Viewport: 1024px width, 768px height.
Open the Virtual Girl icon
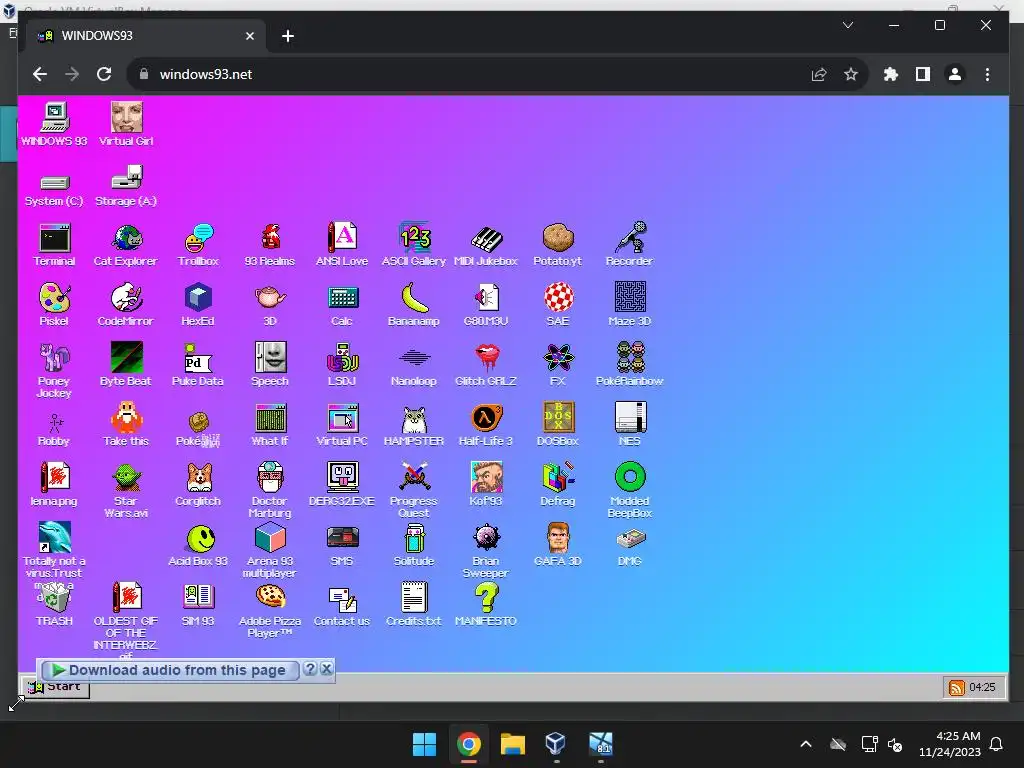126,125
